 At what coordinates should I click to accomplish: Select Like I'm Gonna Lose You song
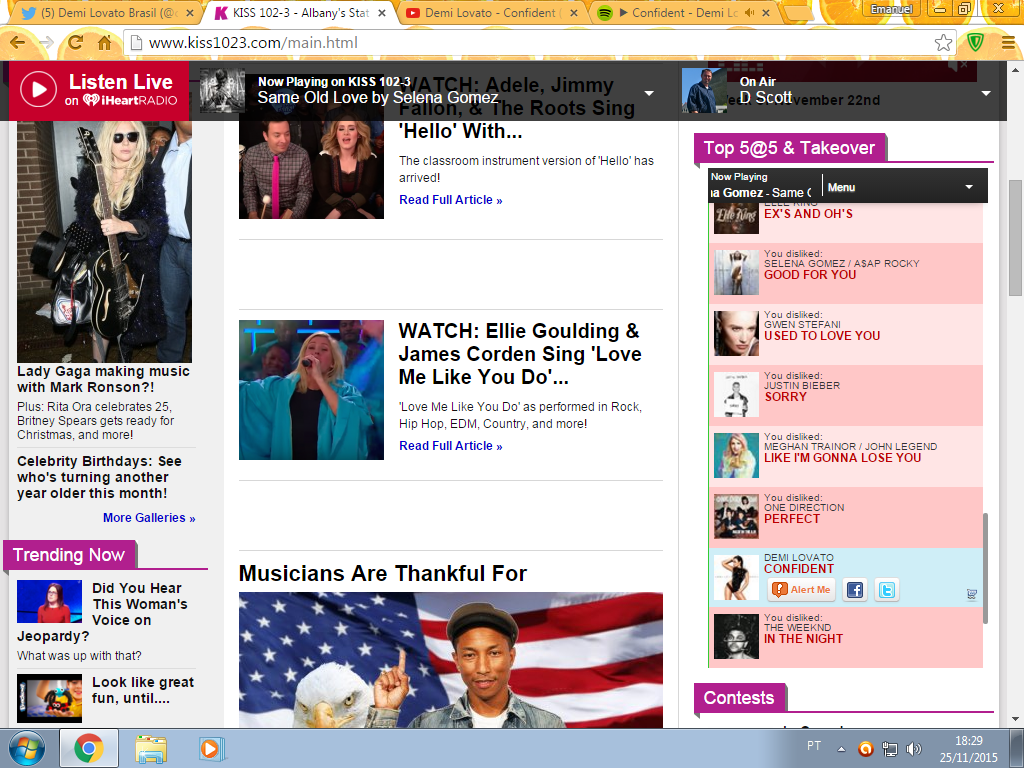pos(846,456)
